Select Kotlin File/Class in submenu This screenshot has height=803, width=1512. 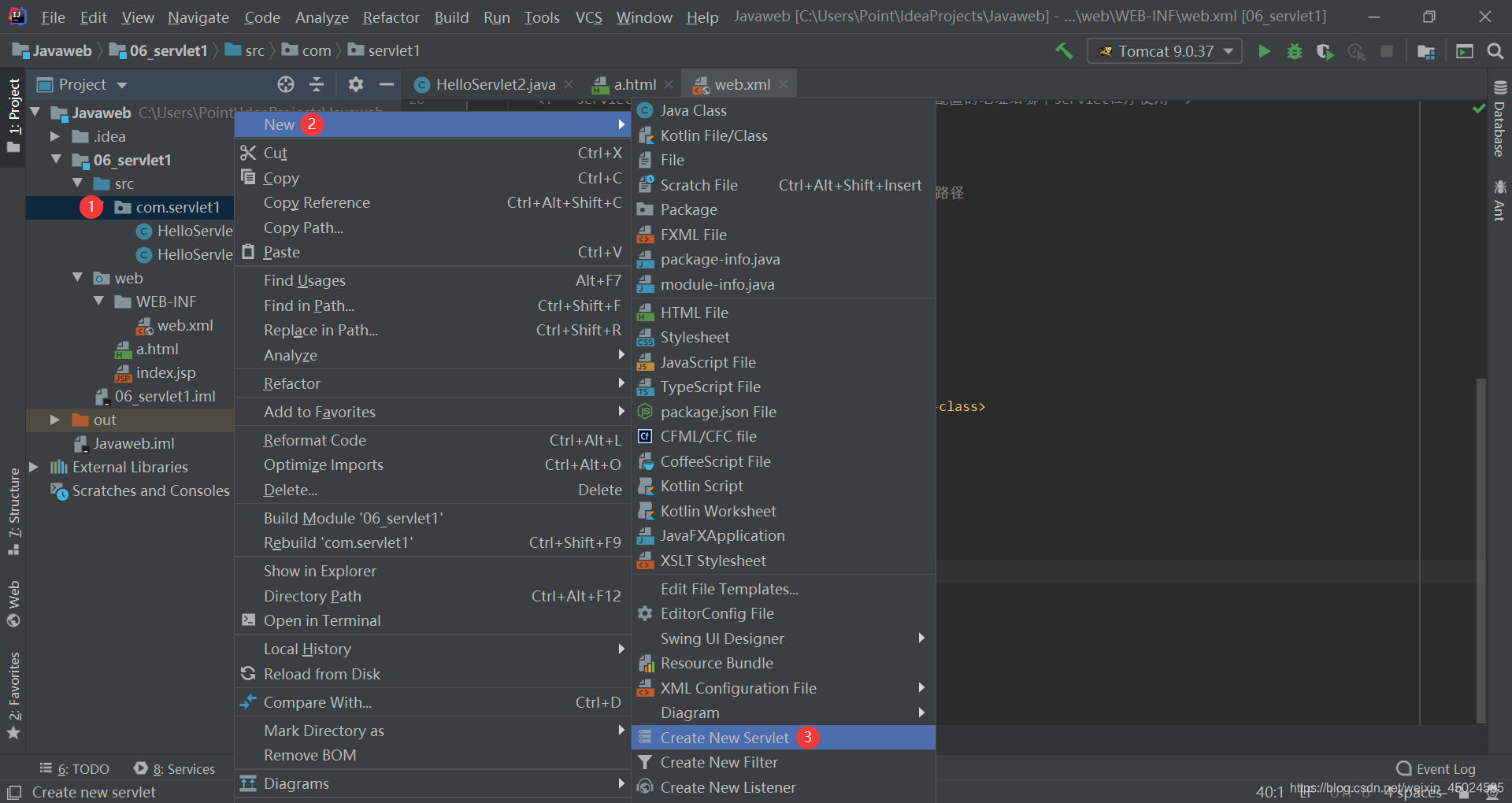pos(784,136)
